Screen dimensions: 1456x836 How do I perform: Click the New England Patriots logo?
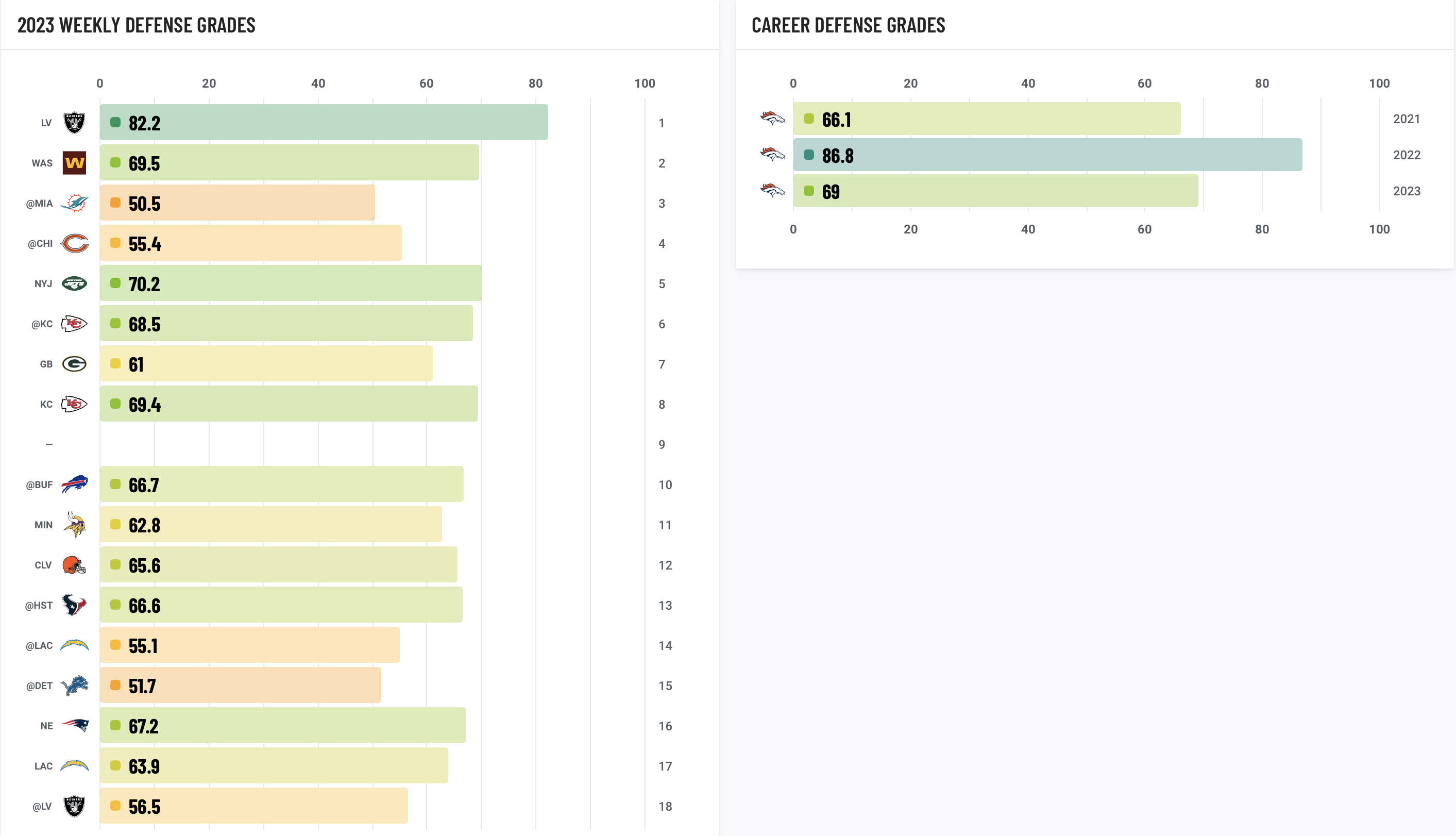(74, 725)
